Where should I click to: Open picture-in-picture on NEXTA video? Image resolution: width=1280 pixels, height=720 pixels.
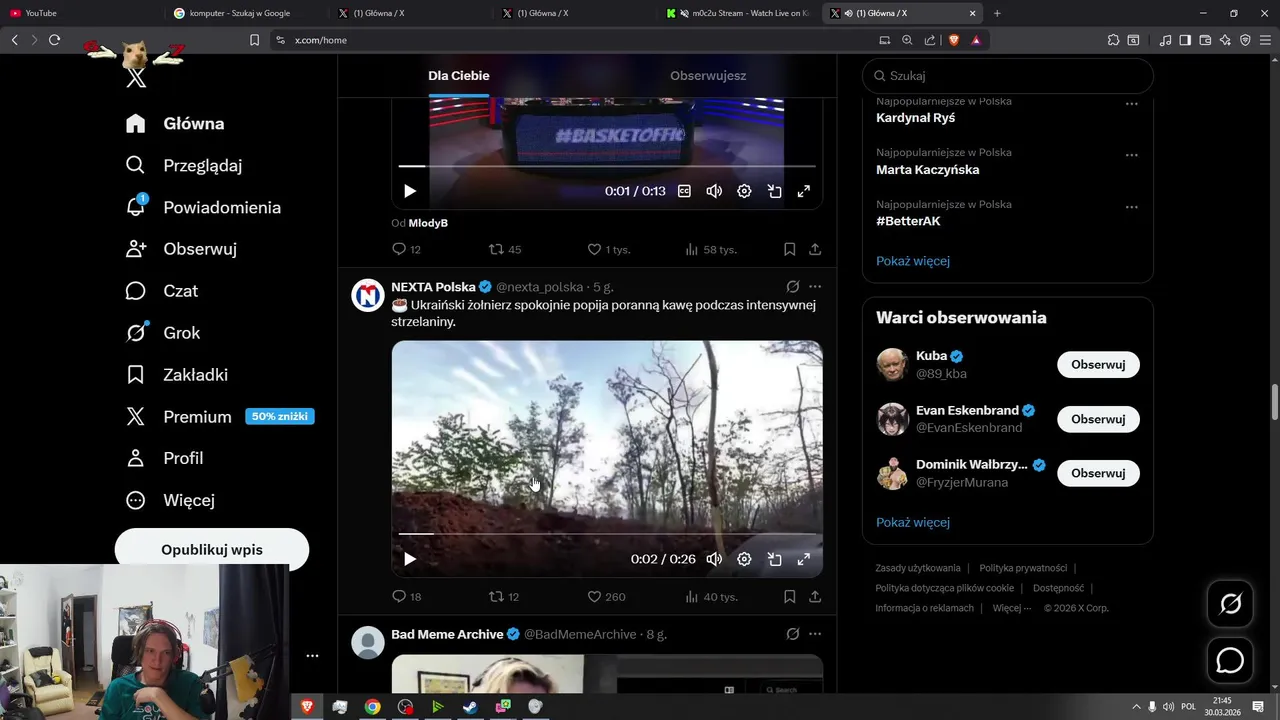tap(774, 559)
